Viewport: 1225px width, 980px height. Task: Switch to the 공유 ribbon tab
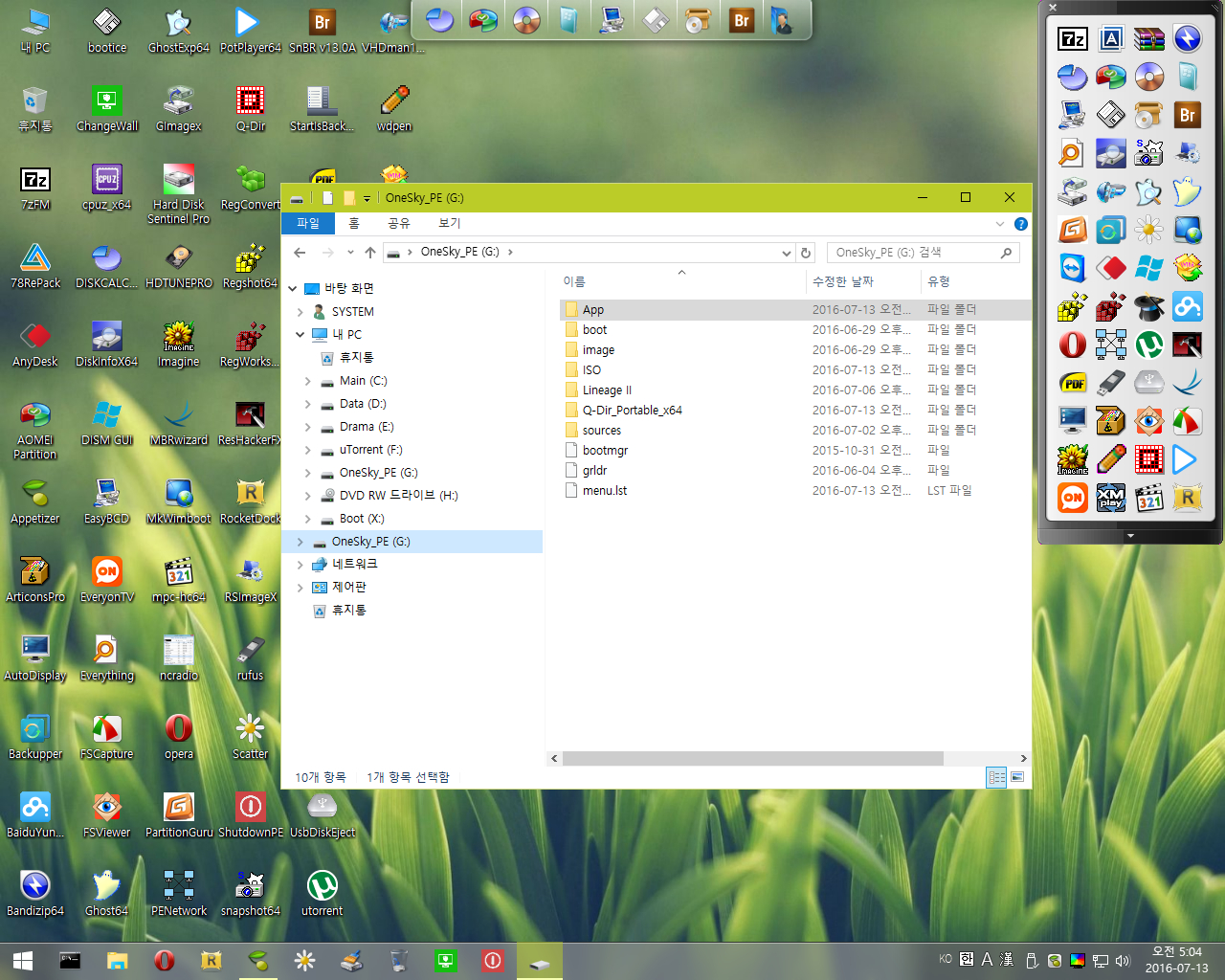tap(399, 223)
